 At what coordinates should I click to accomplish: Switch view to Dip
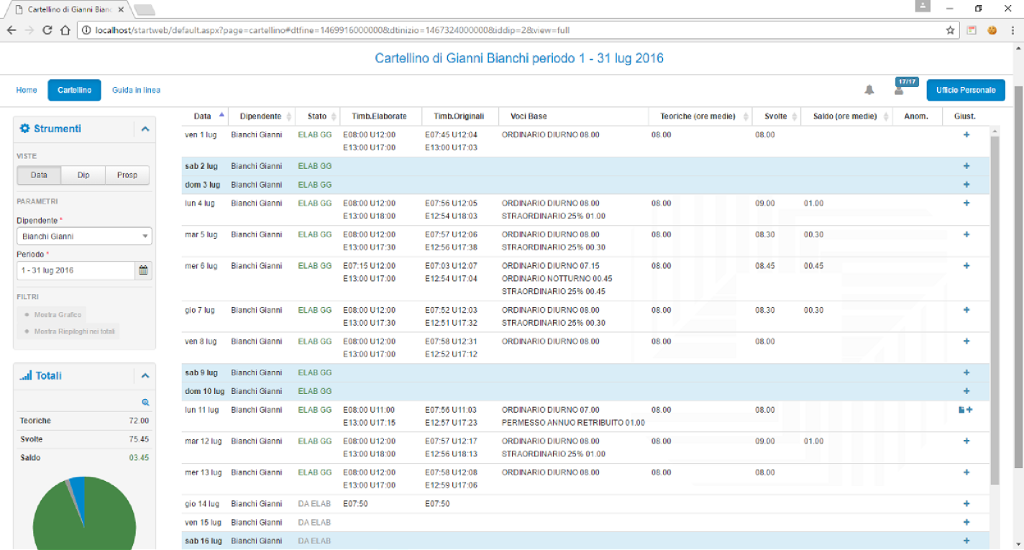[x=83, y=175]
